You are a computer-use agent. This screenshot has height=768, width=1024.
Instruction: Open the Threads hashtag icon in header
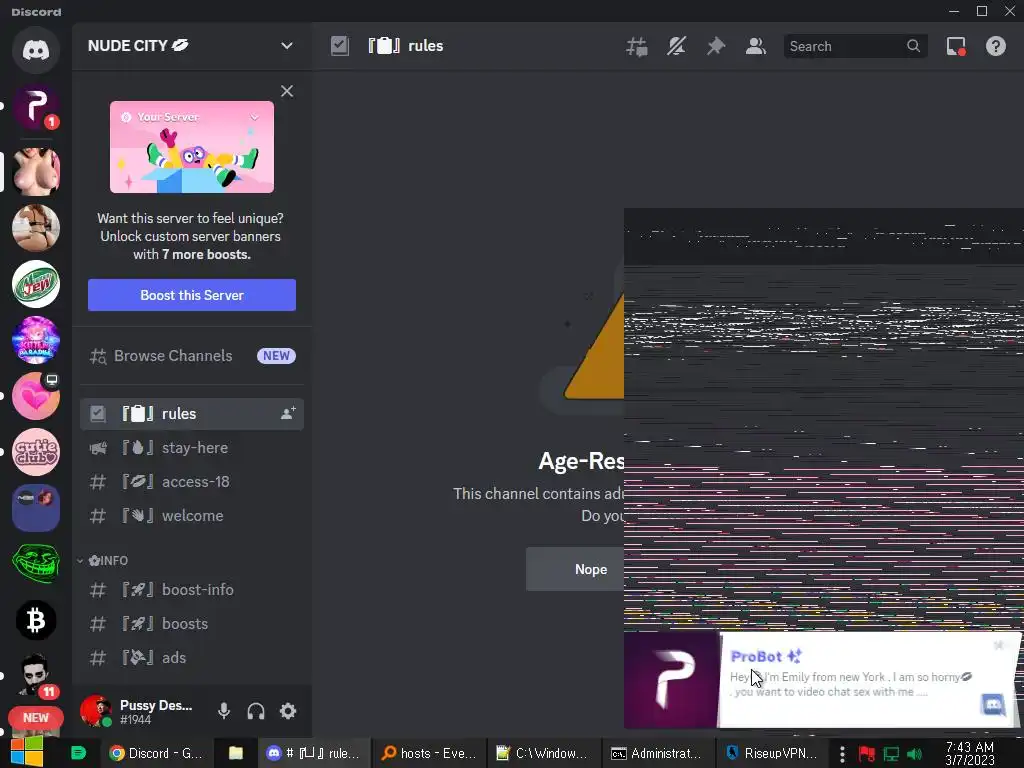(x=637, y=46)
